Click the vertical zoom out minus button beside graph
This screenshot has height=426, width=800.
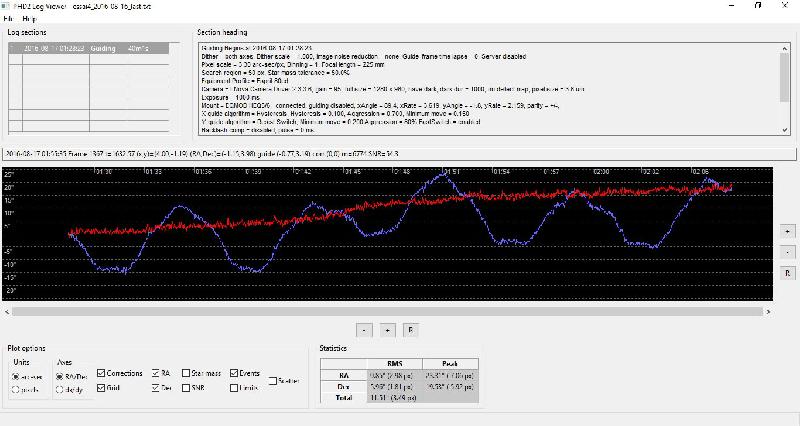coord(787,252)
